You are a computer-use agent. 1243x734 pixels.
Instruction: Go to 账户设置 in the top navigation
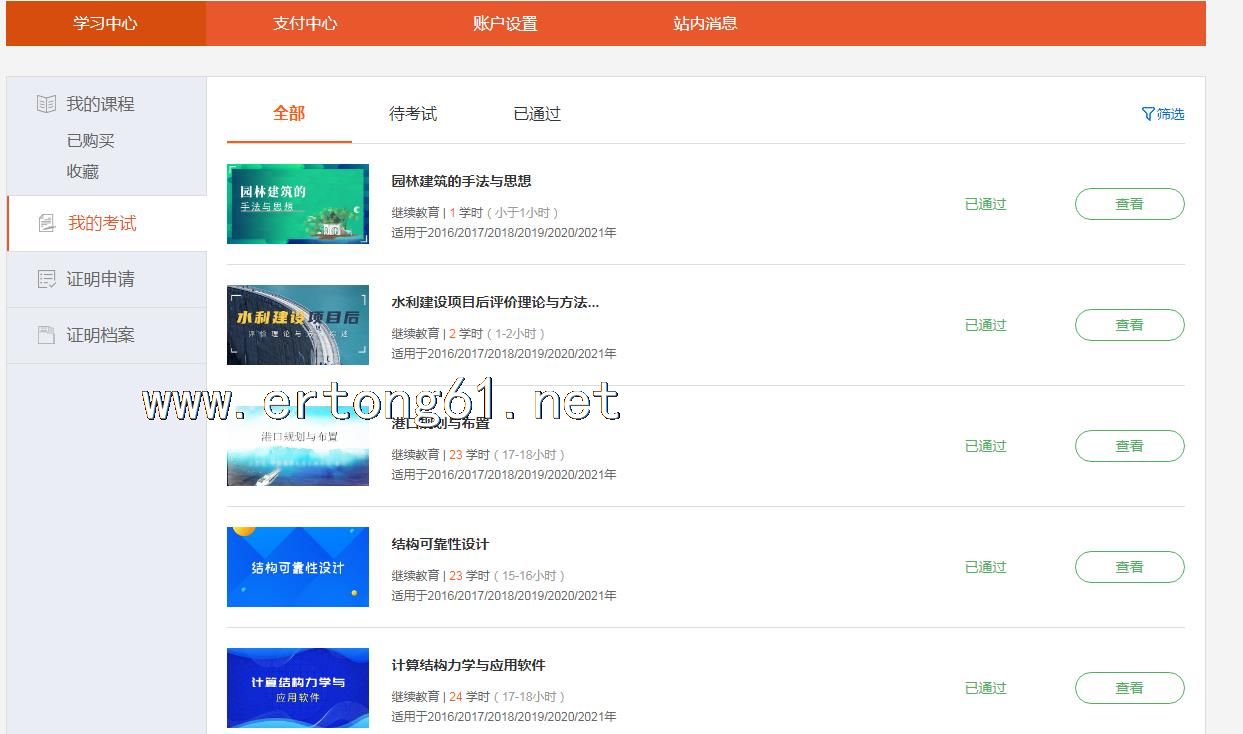505,23
